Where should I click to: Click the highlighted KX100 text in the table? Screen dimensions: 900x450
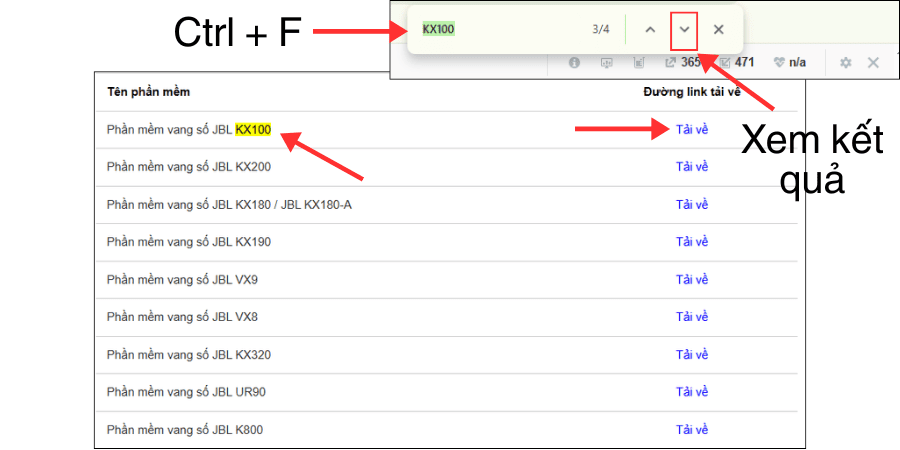click(x=253, y=130)
